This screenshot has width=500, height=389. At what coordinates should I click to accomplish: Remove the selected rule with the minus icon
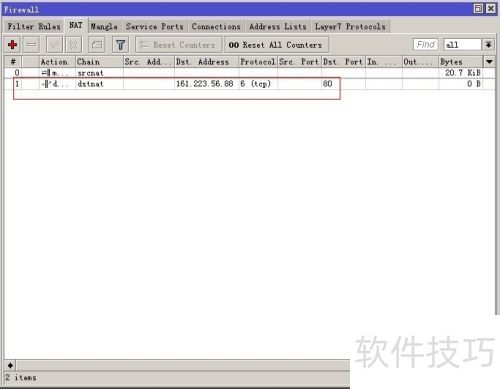click(31, 45)
